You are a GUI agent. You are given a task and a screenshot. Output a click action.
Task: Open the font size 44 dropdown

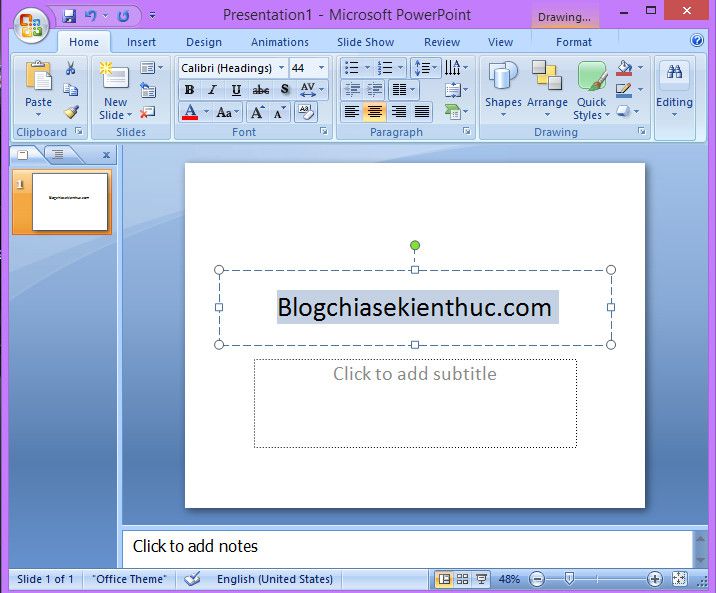[321, 68]
